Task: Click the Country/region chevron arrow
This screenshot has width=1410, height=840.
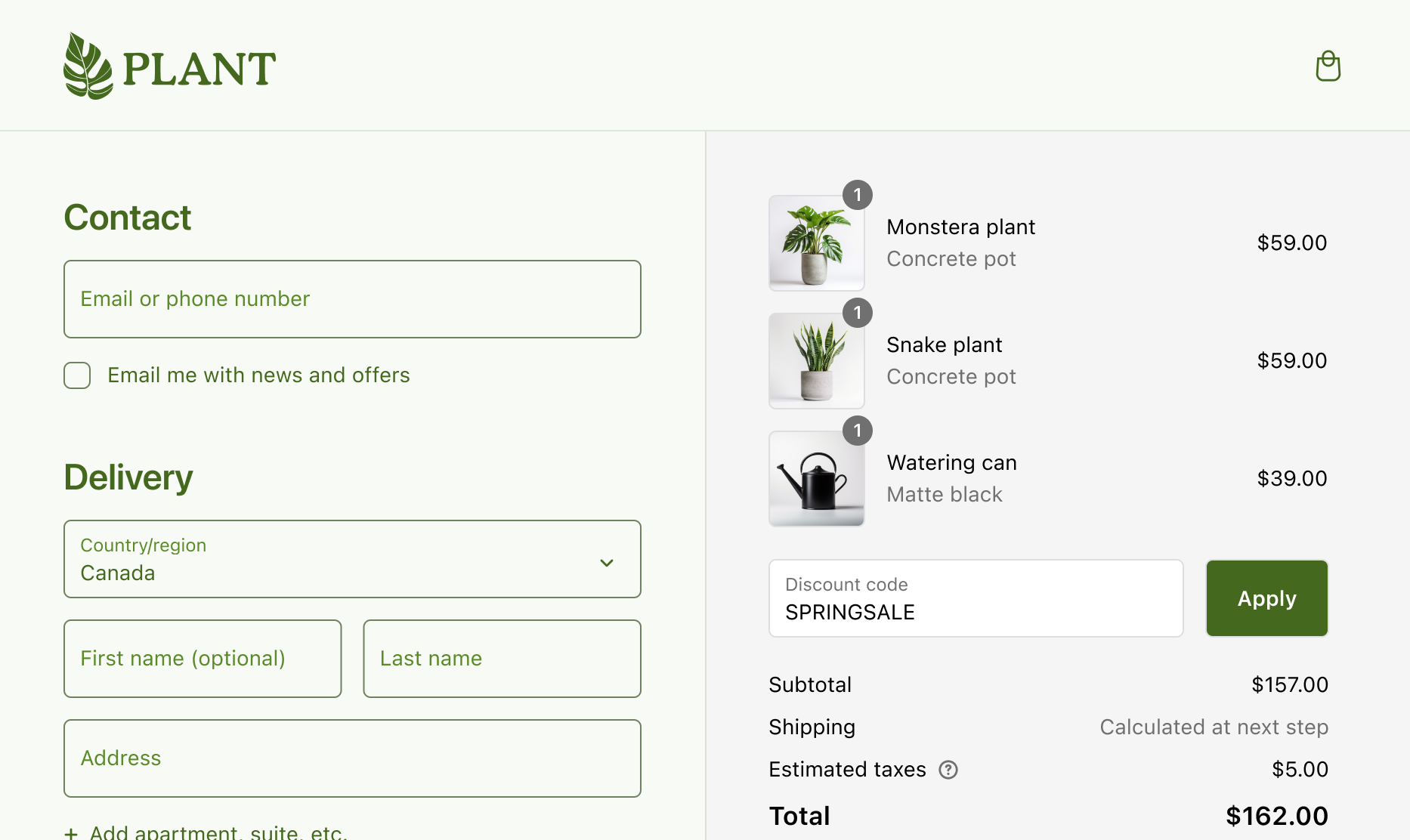Action: click(607, 563)
